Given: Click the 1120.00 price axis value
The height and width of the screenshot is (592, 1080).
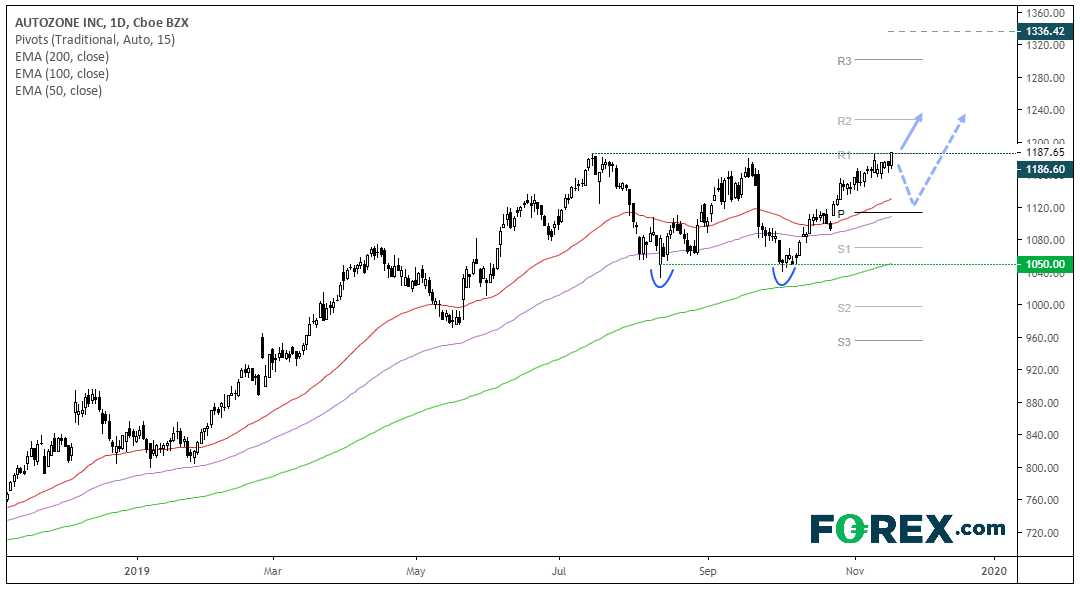Looking at the screenshot, I should tap(1045, 207).
